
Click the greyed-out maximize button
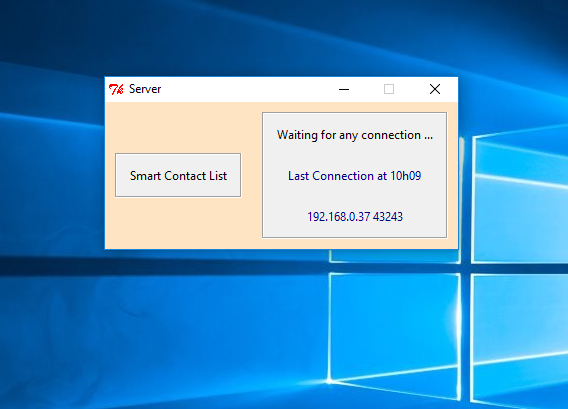pyautogui.click(x=389, y=89)
